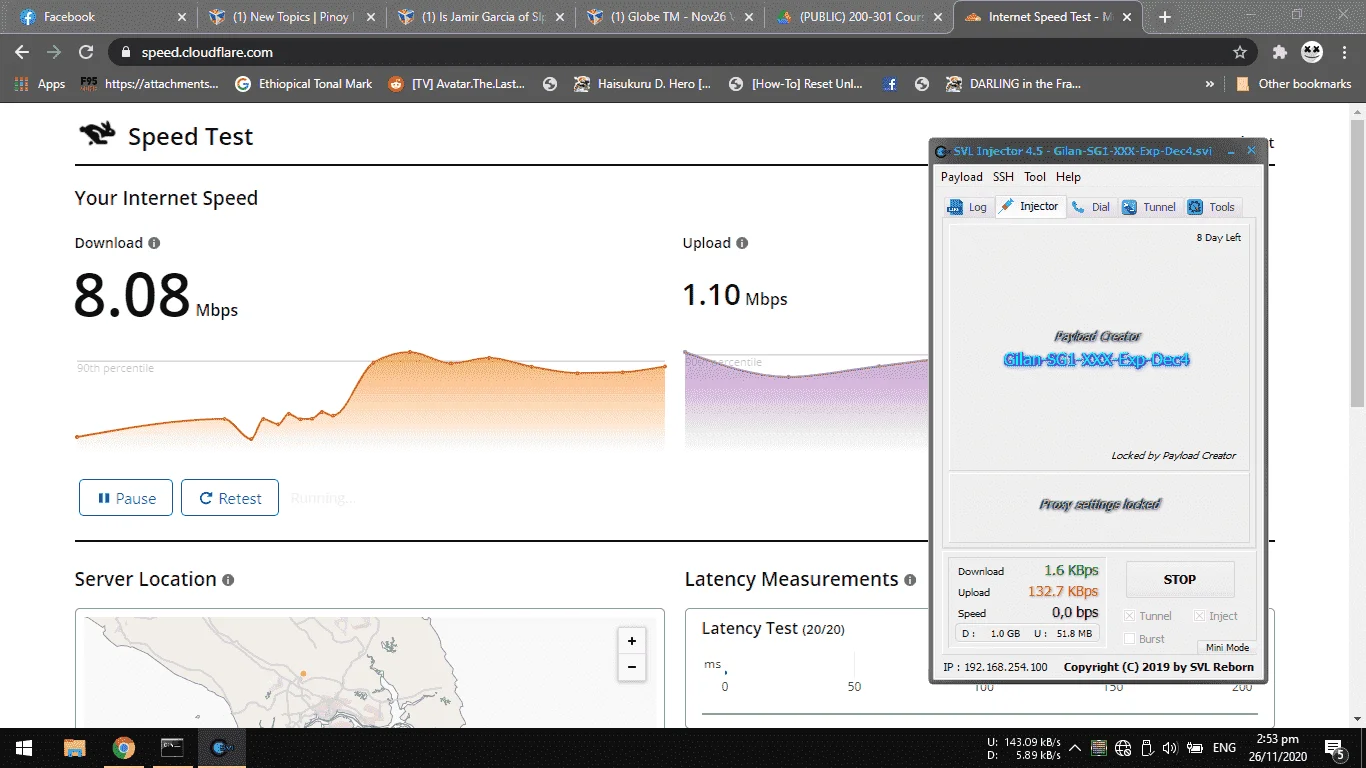Open the DARLING in the Fra... bookmark
The width and height of the screenshot is (1366, 768).
click(1015, 84)
